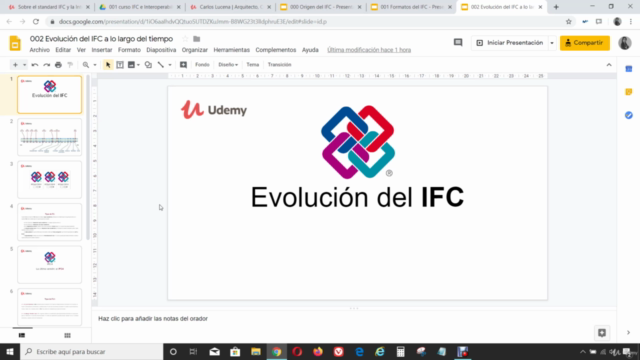
Task: Switch to the 001 Formatos del IFC tab
Action: tap(411, 7)
